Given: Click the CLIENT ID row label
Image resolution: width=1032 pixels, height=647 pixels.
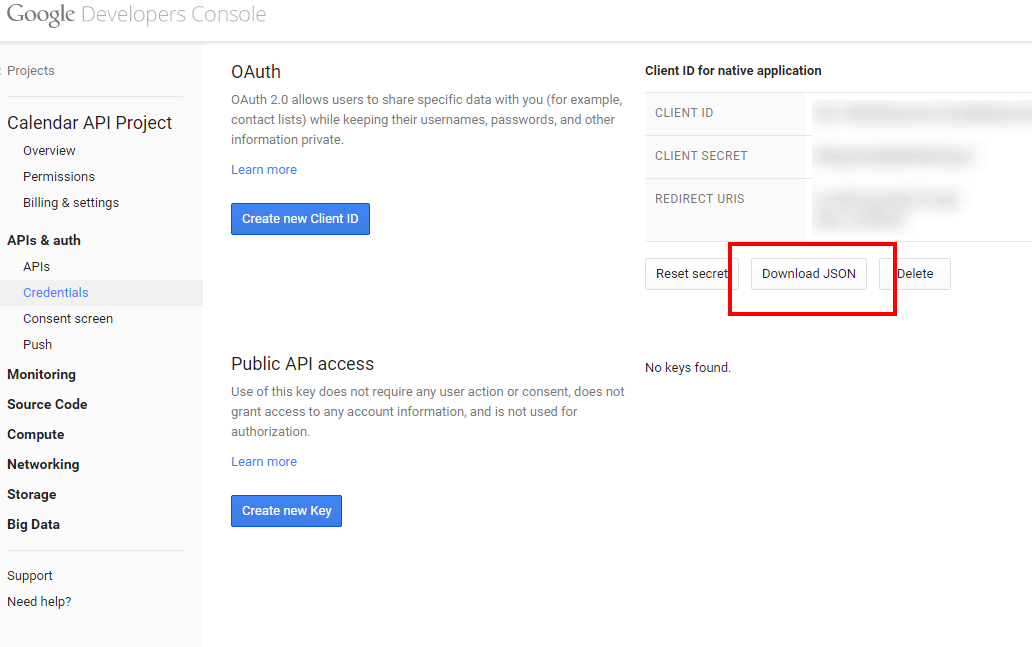Looking at the screenshot, I should point(684,113).
